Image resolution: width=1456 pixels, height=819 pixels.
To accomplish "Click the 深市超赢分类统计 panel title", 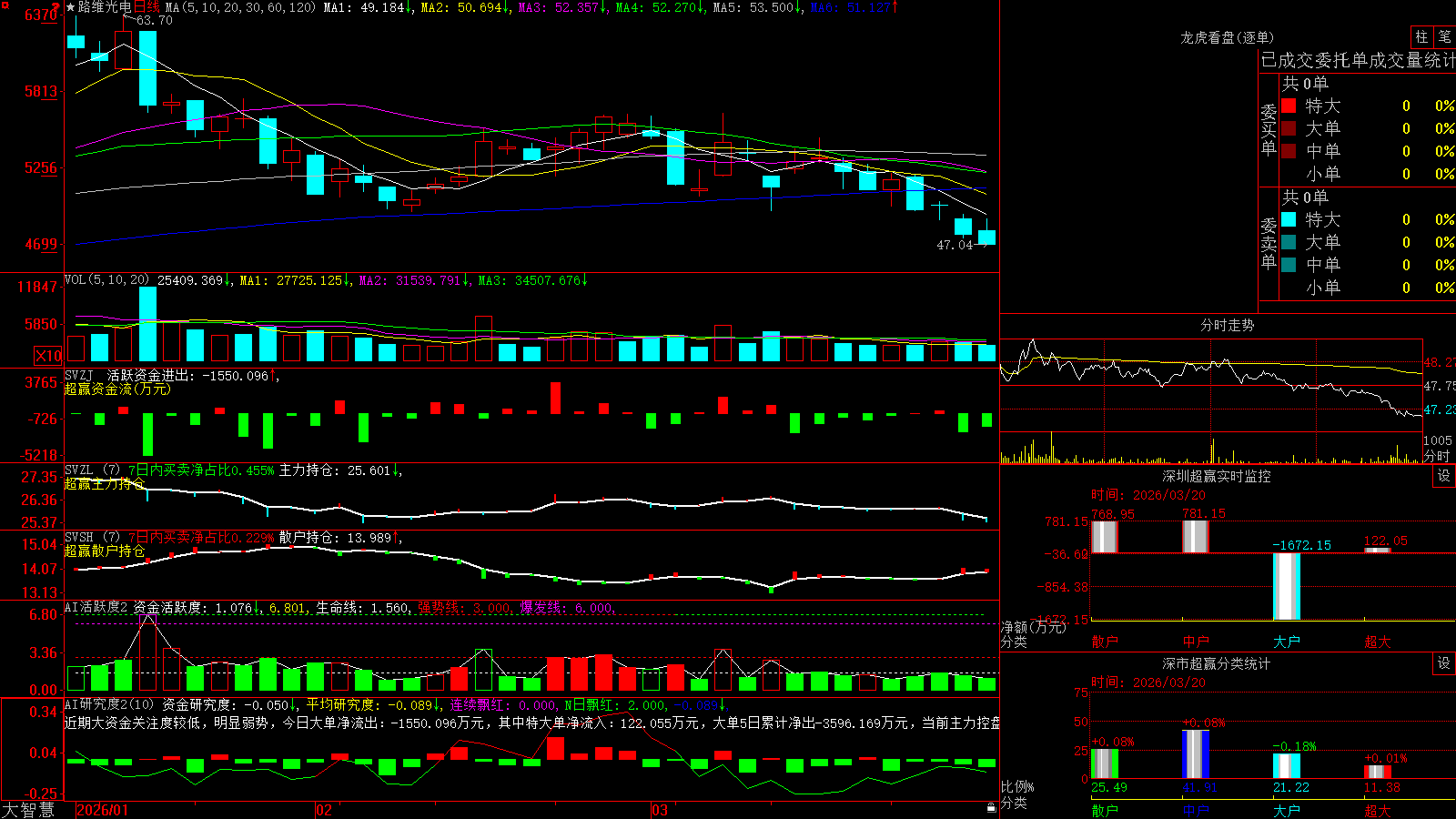I will tap(1217, 663).
